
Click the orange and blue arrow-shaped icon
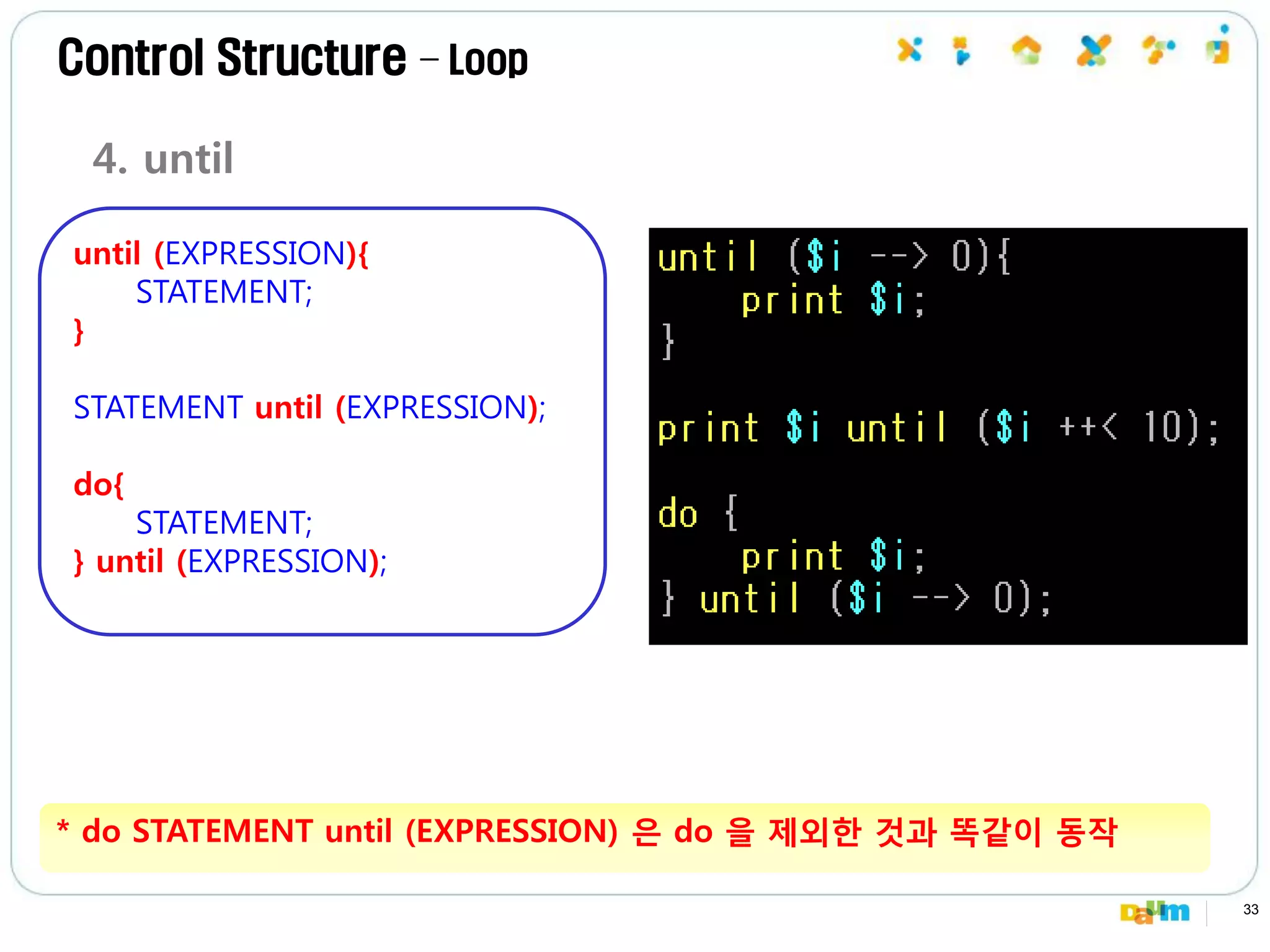point(961,50)
